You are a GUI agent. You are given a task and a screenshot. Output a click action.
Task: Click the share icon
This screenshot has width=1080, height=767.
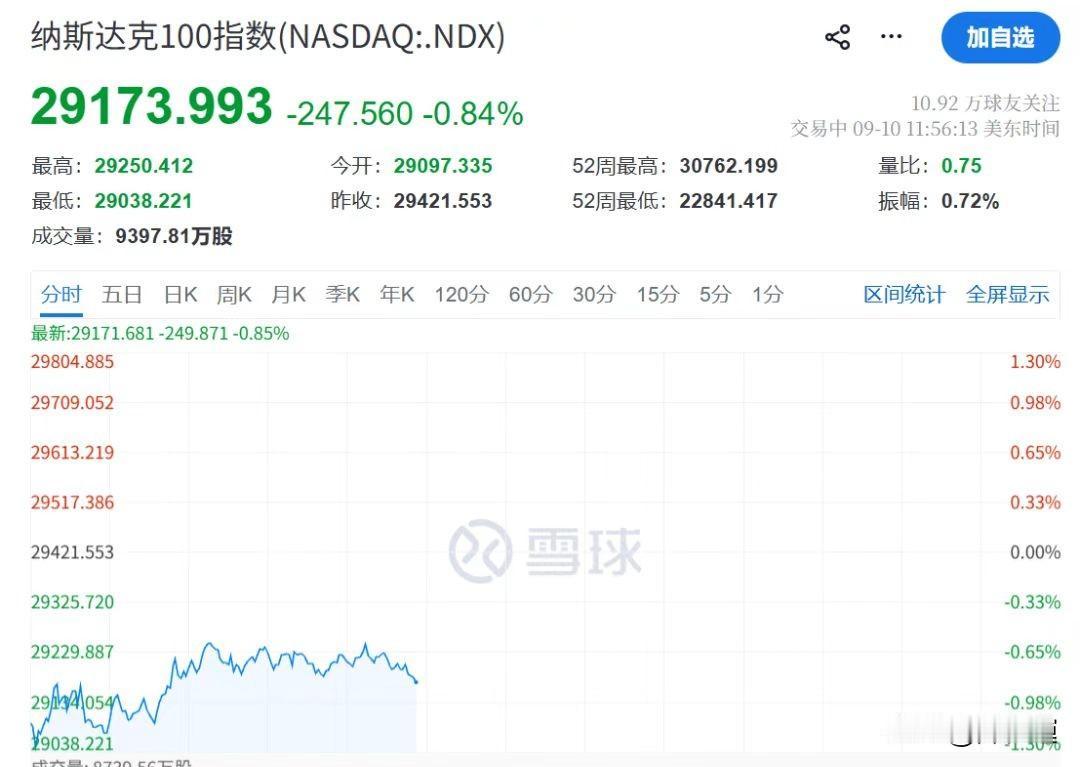(x=838, y=37)
